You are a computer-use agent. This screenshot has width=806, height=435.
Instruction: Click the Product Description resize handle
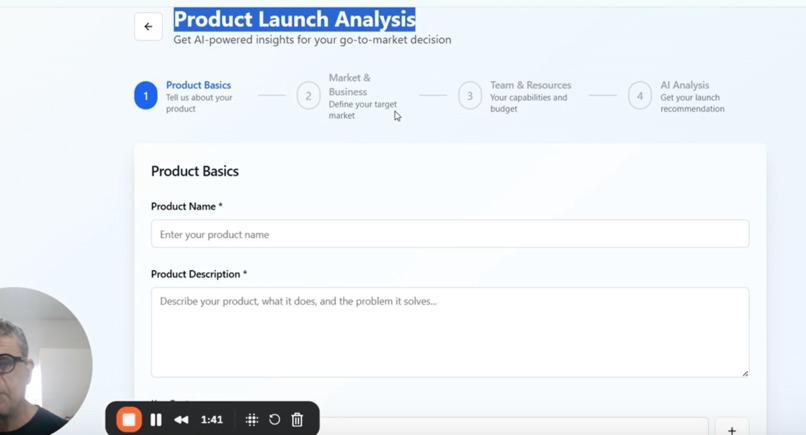click(745, 373)
